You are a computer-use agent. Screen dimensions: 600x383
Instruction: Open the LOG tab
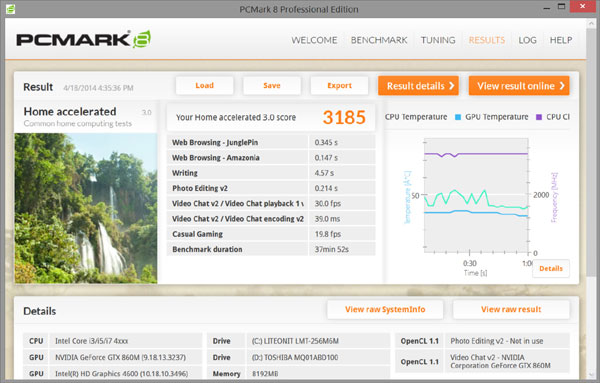coord(527,40)
